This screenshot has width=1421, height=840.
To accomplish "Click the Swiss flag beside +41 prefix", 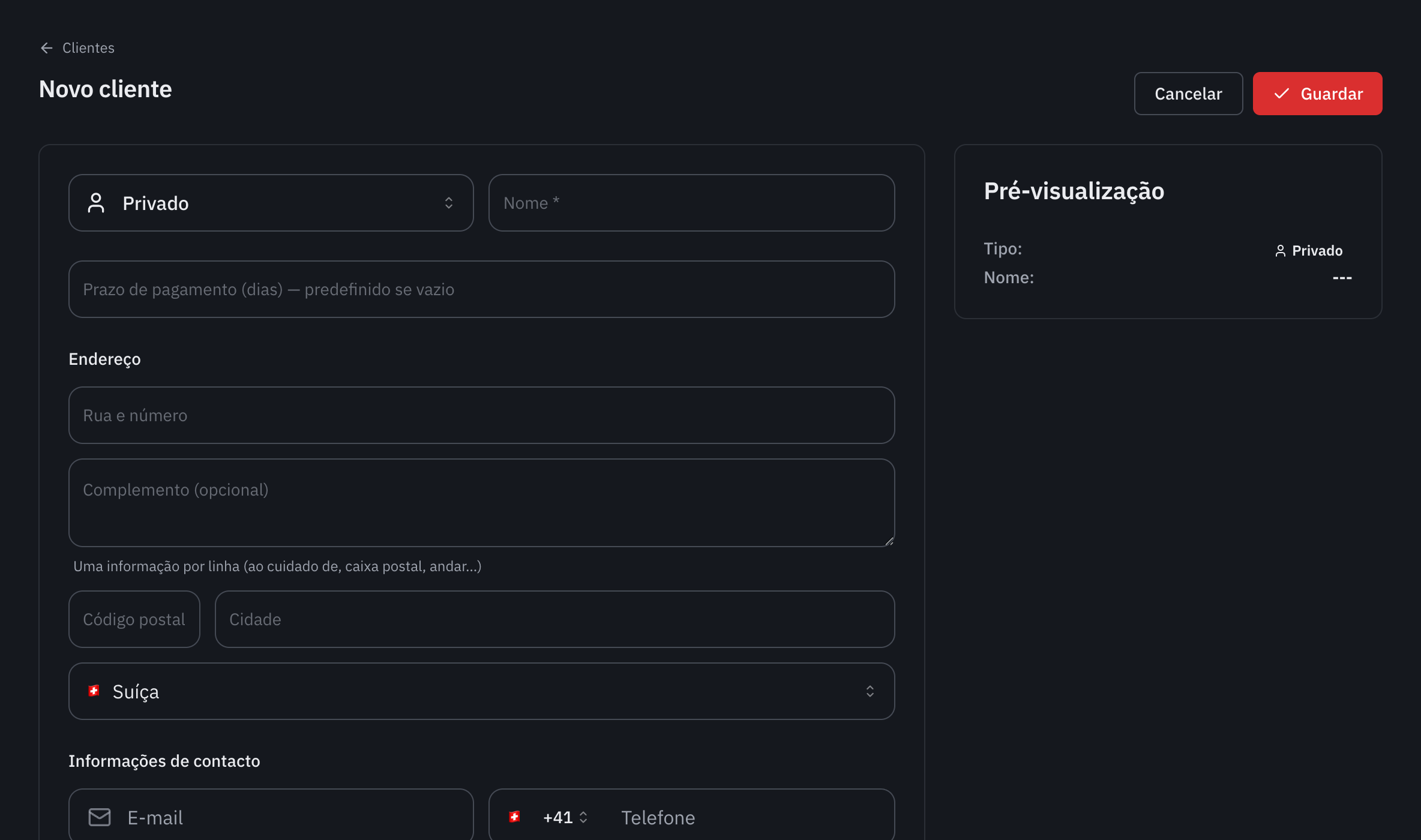I will (x=514, y=817).
